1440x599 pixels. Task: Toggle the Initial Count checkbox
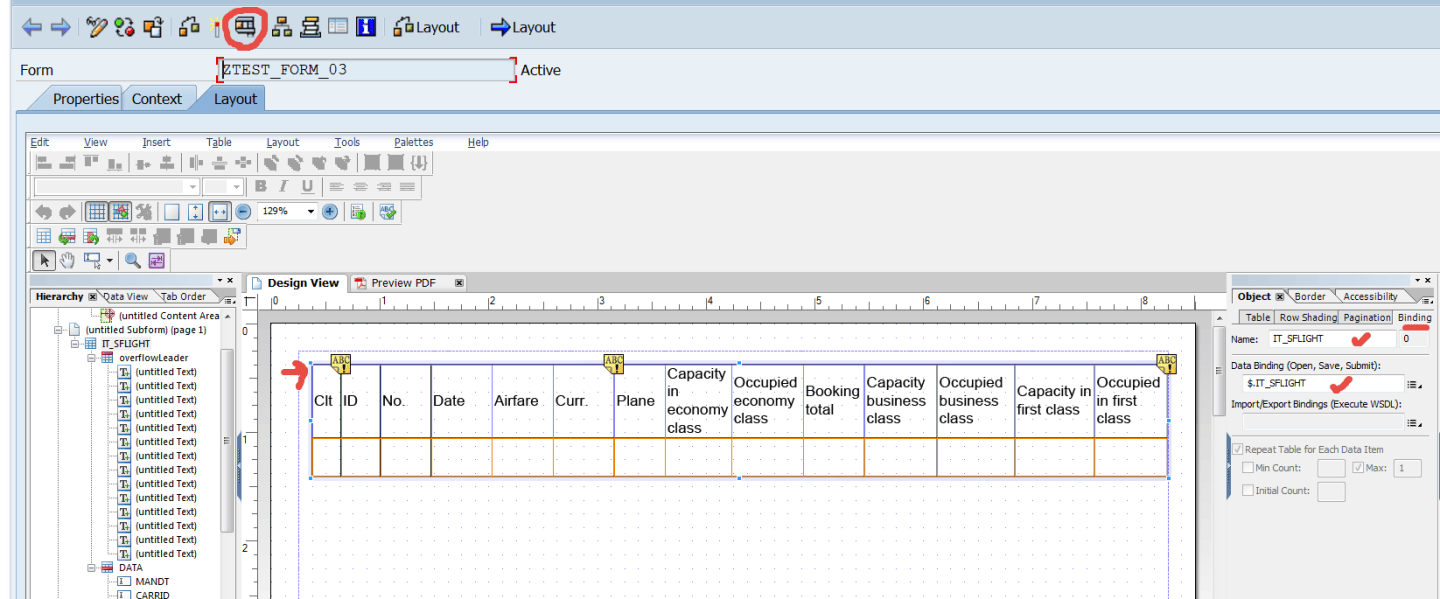1247,491
